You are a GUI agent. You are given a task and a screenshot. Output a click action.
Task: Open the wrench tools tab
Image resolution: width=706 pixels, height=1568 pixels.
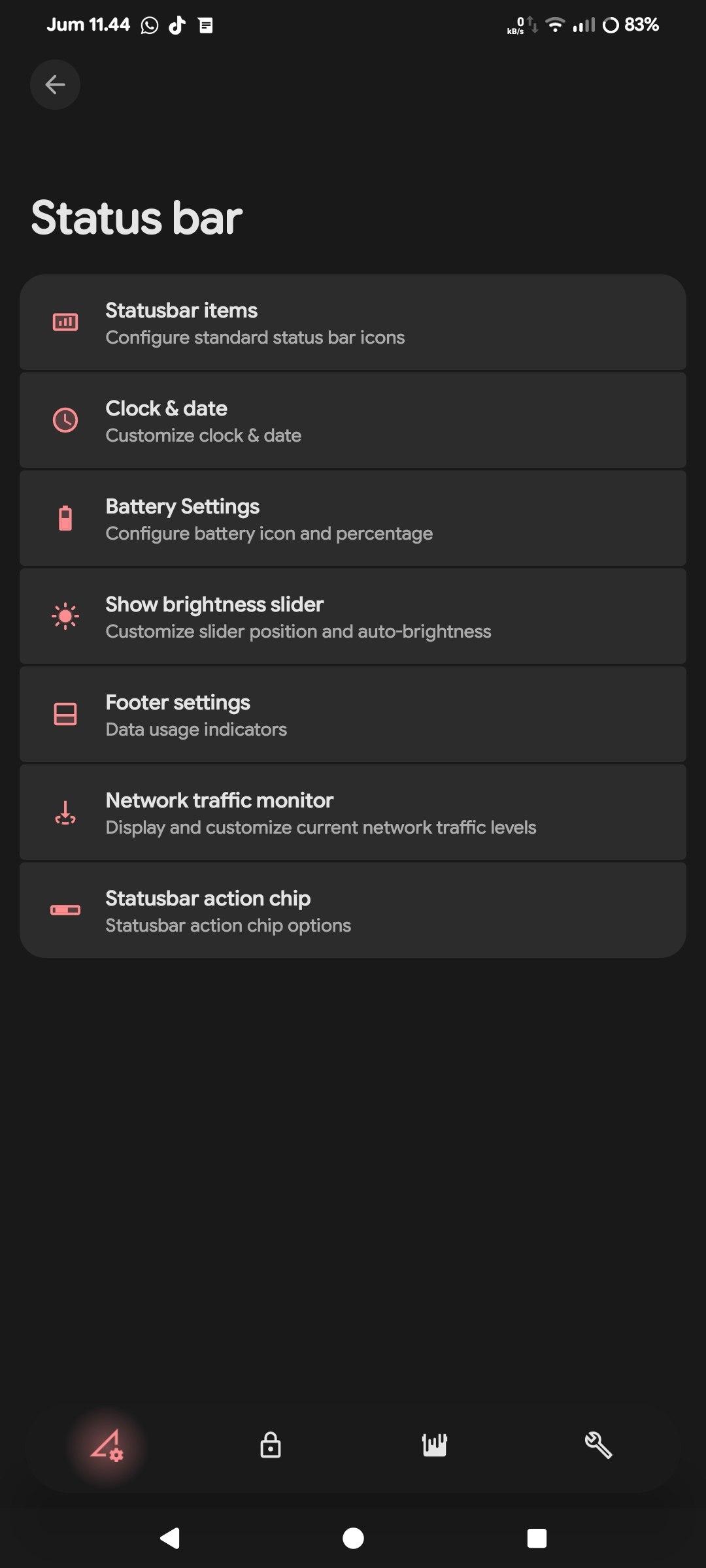[x=598, y=1445]
